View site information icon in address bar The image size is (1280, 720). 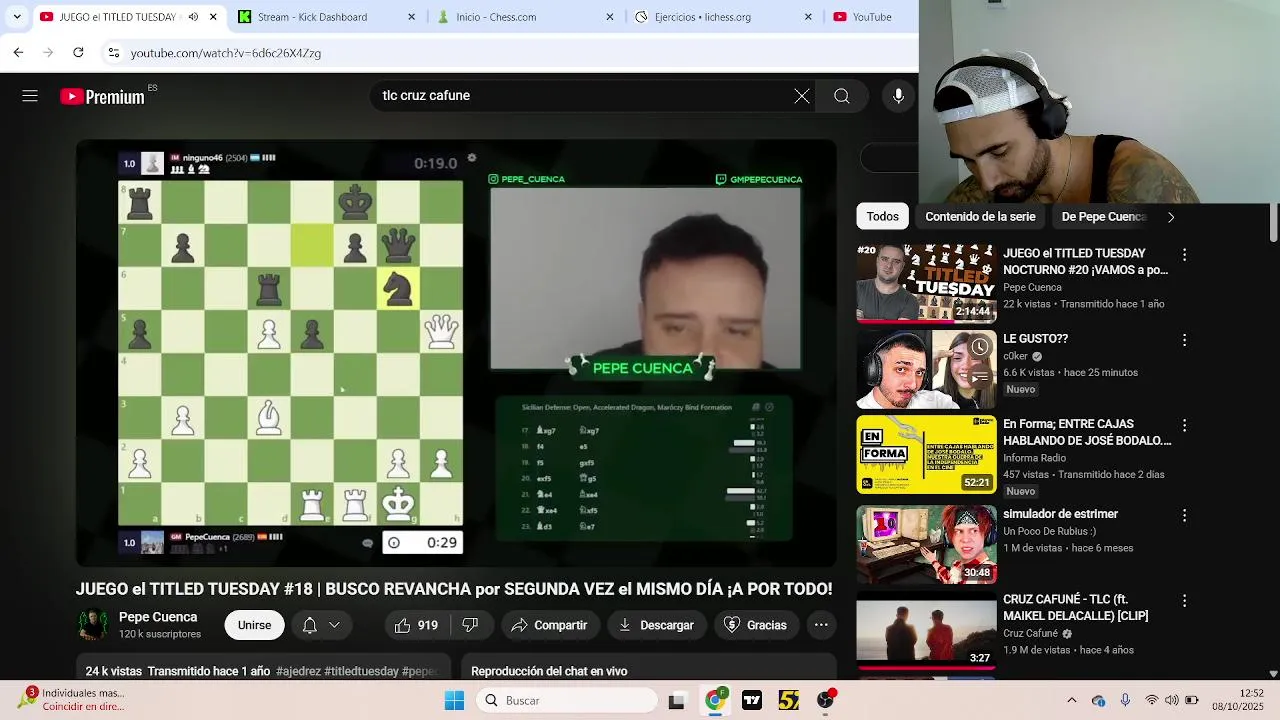click(x=114, y=53)
